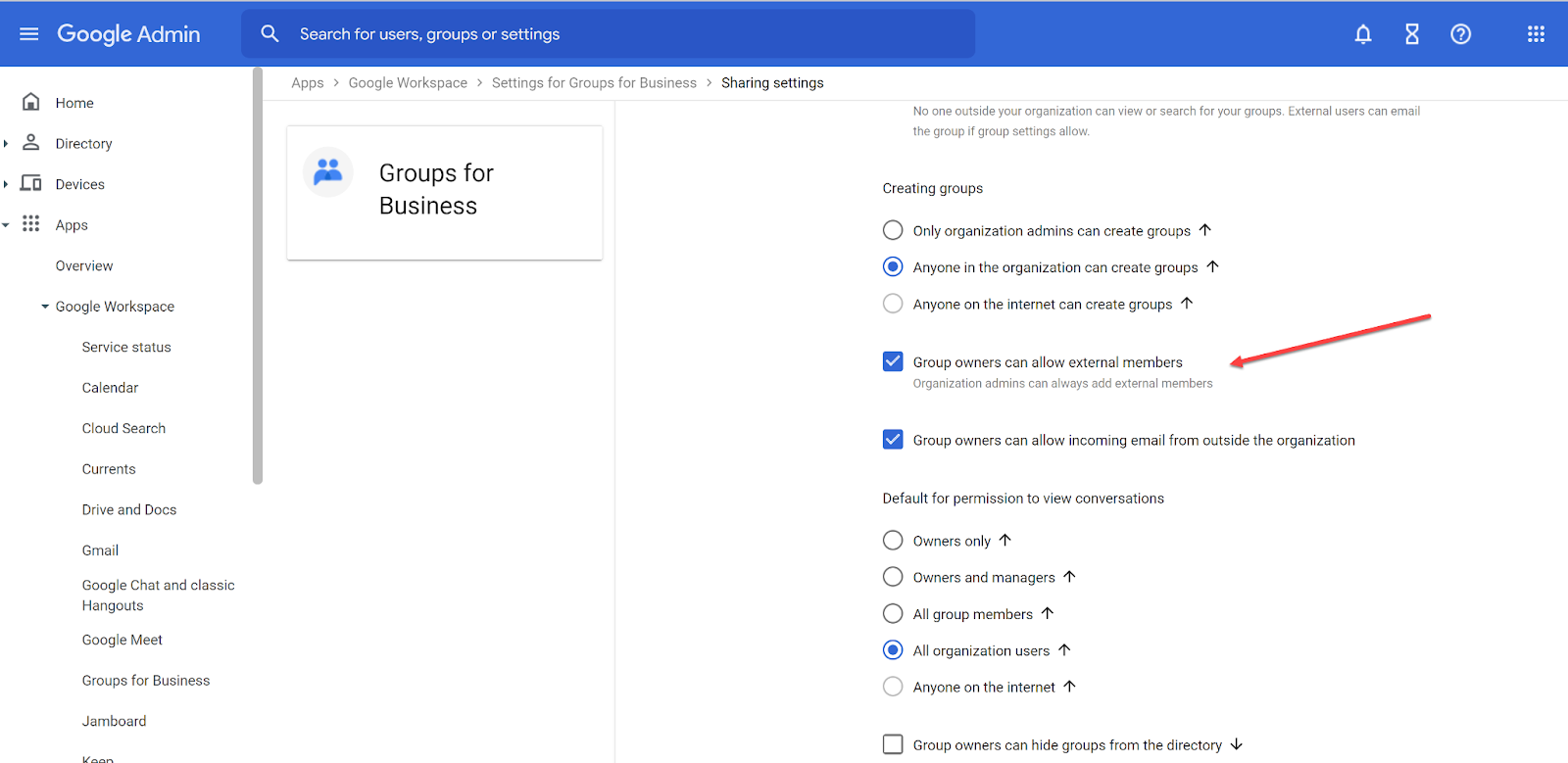Click the Creating groups heading
This screenshot has width=1568, height=763.
932,188
